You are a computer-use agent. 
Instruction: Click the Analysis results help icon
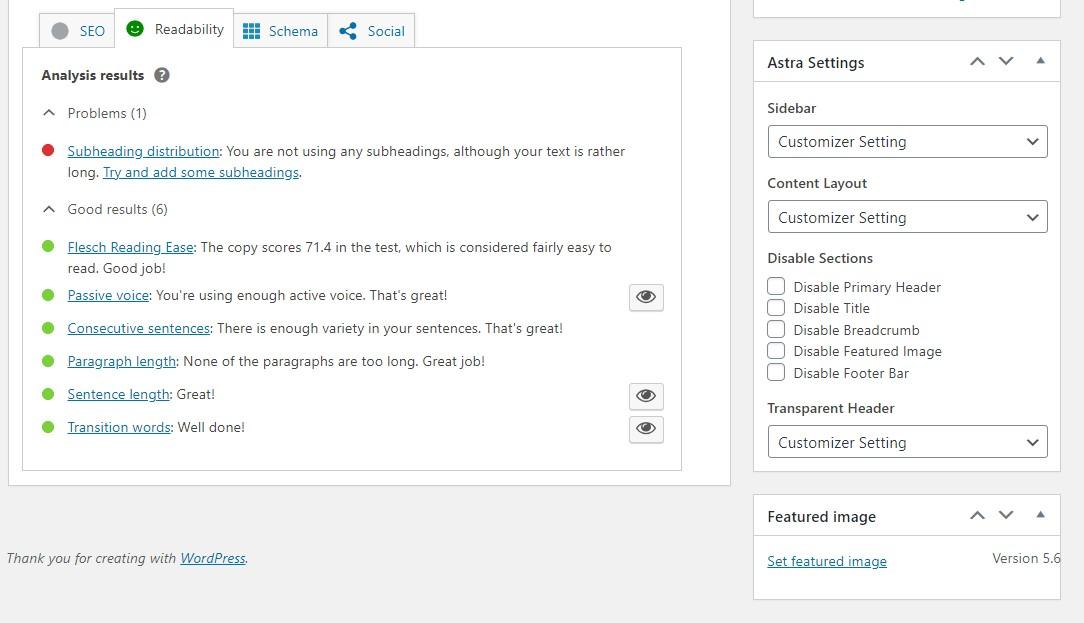[x=162, y=75]
